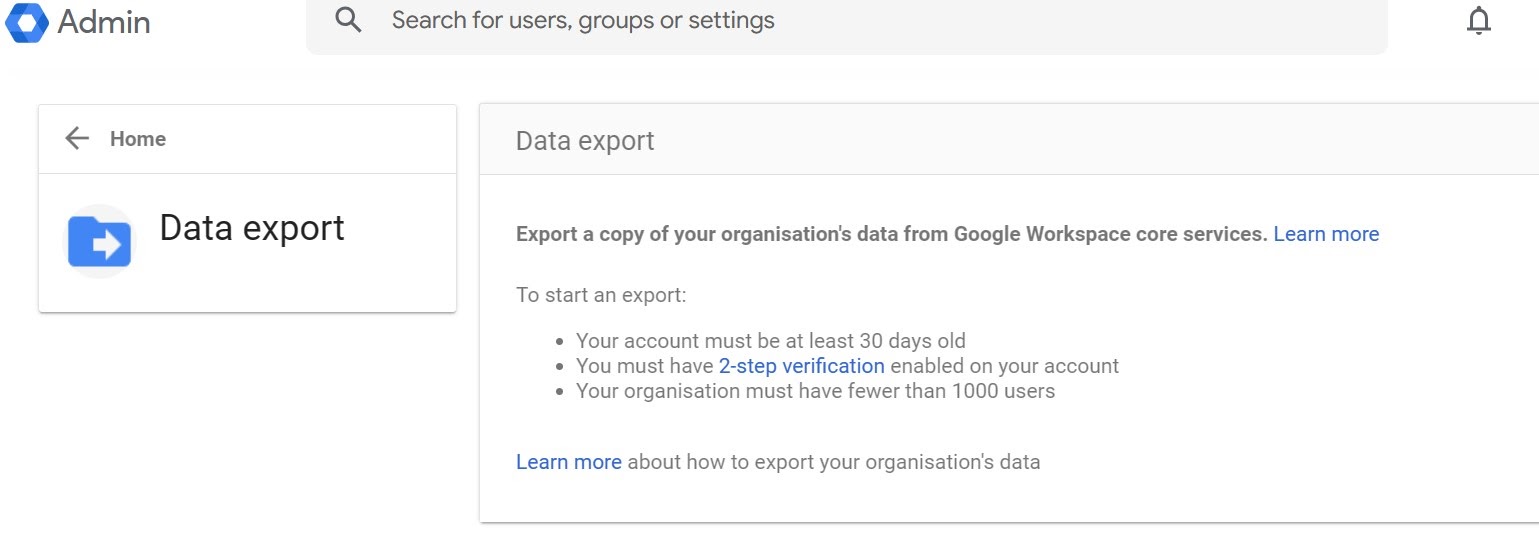Click the 'To start an export:' text
Image resolution: width=1539 pixels, height=547 pixels.
(601, 295)
